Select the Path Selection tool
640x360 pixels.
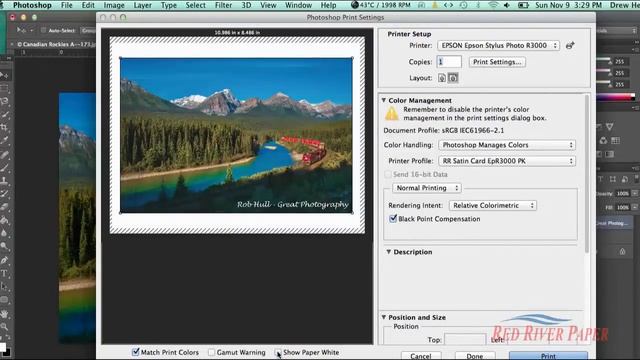pos(4,287)
